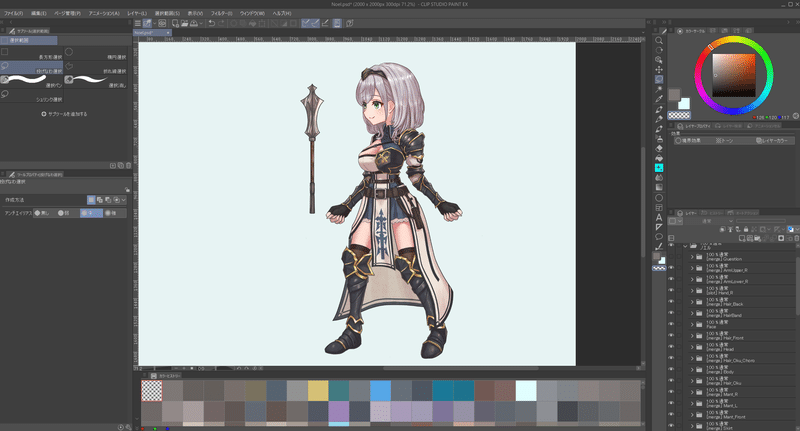Image resolution: width=800 pixels, height=431 pixels.
Task: Hide the Body layer folder
Action: click(671, 370)
